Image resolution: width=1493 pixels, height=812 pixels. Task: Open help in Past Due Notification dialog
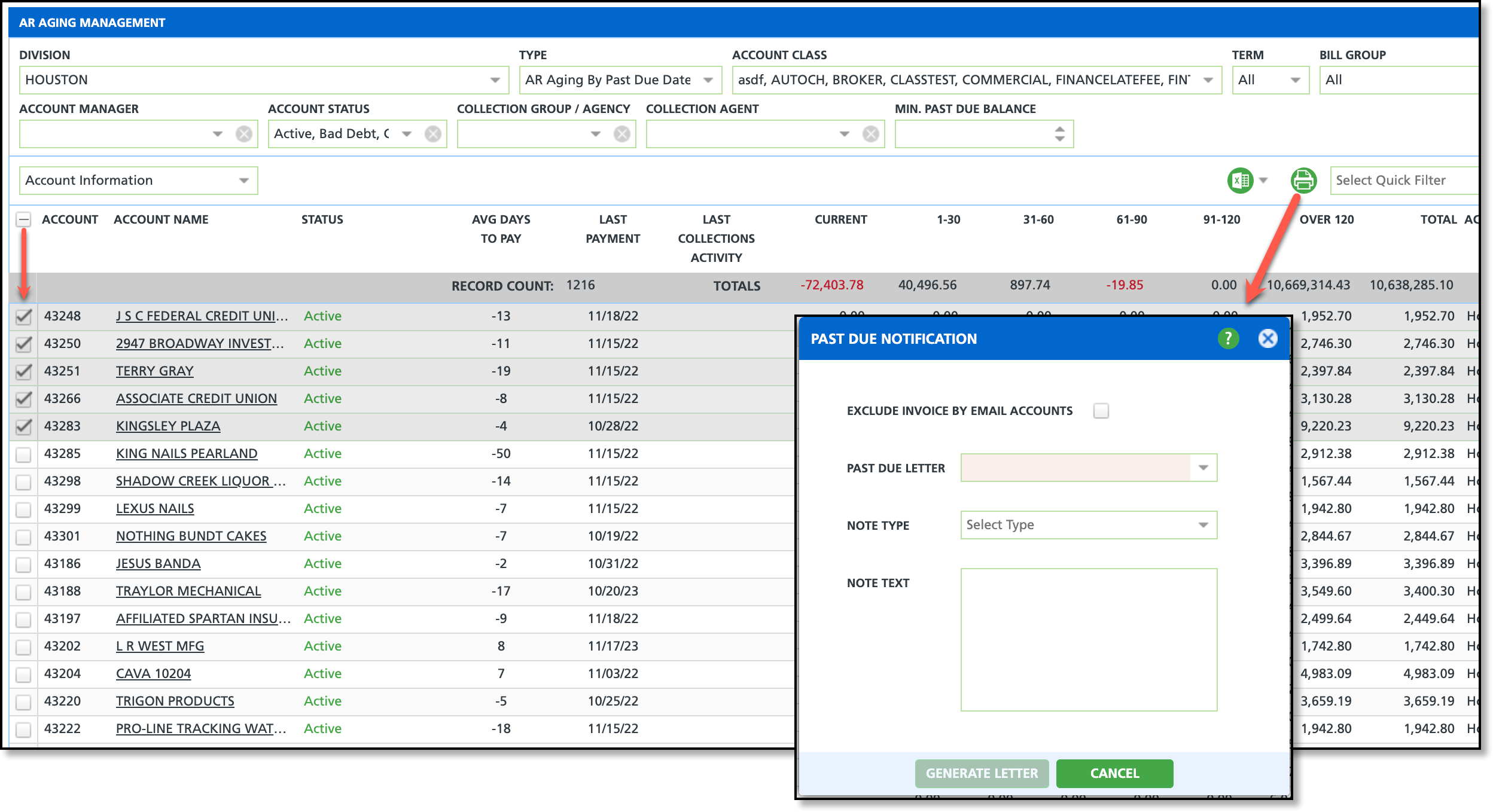click(x=1228, y=338)
